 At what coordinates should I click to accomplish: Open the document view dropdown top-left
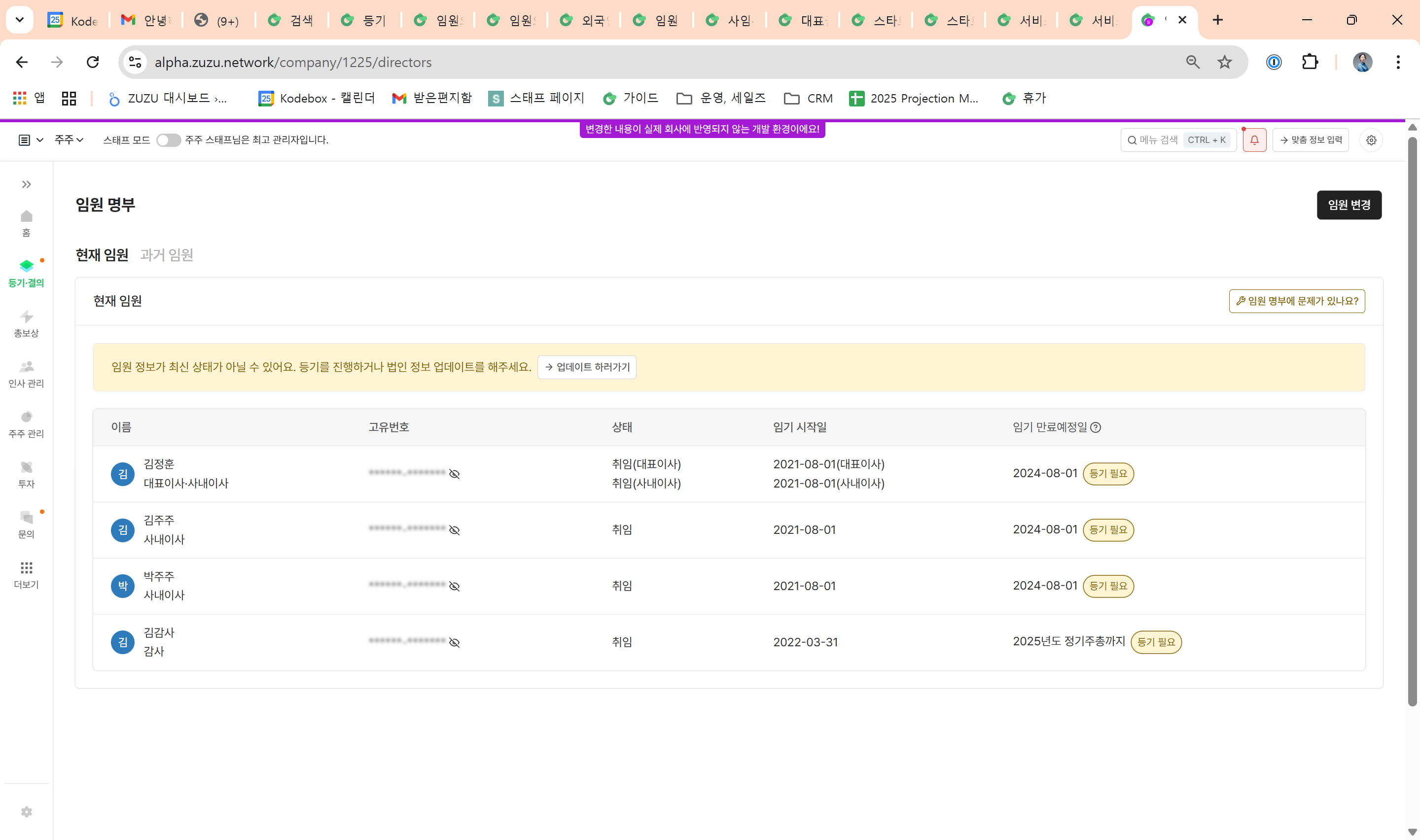point(30,140)
